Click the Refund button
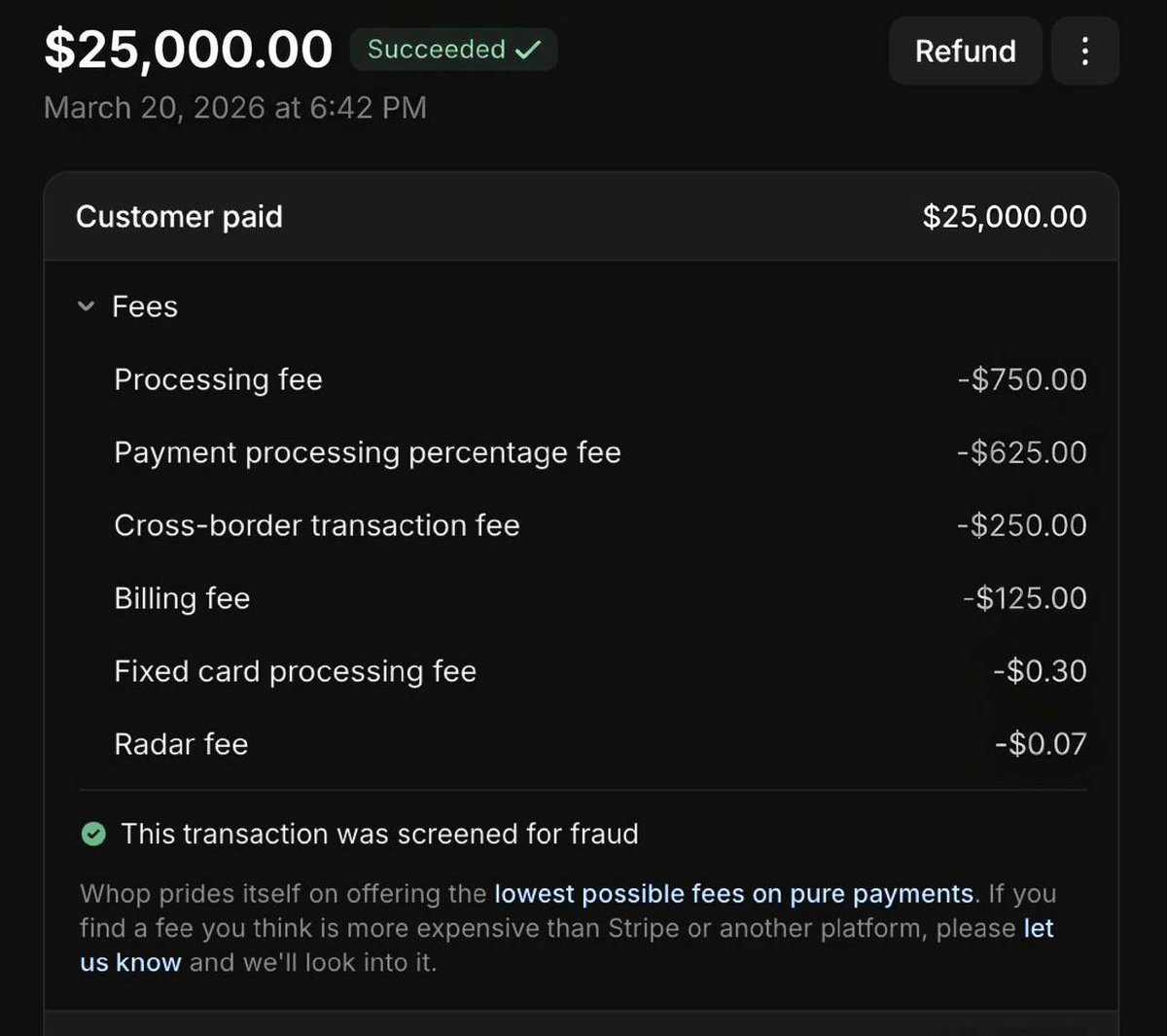The width and height of the screenshot is (1167, 1036). [965, 51]
